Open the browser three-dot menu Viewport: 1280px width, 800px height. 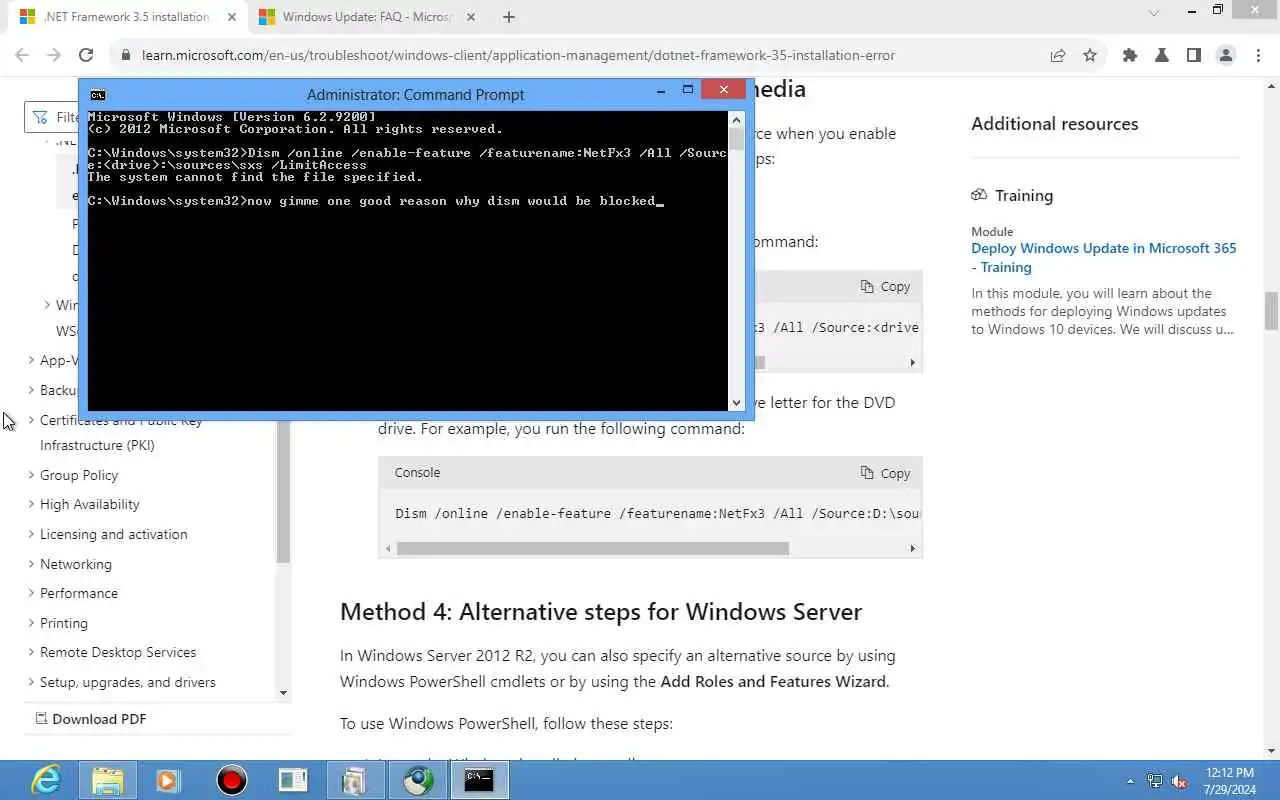(x=1258, y=55)
